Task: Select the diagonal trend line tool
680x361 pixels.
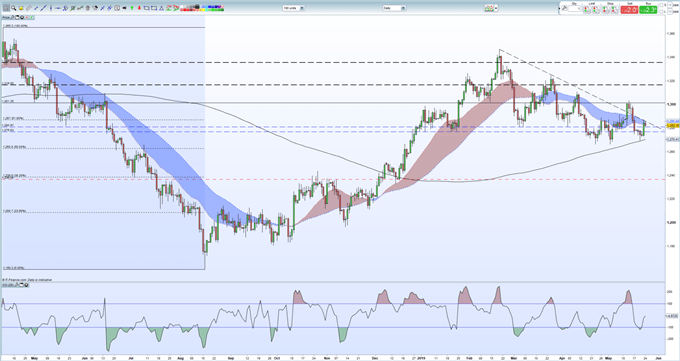Action: coord(43,8)
